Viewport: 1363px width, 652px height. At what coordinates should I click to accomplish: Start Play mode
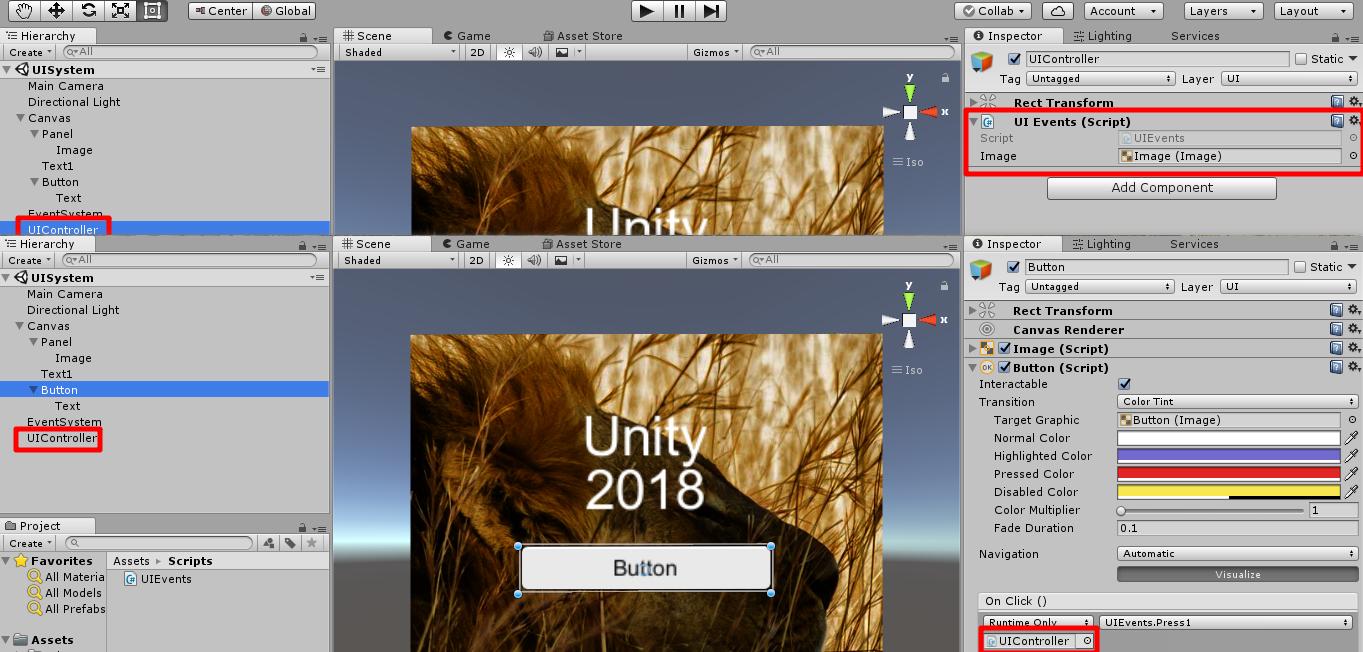coord(647,11)
